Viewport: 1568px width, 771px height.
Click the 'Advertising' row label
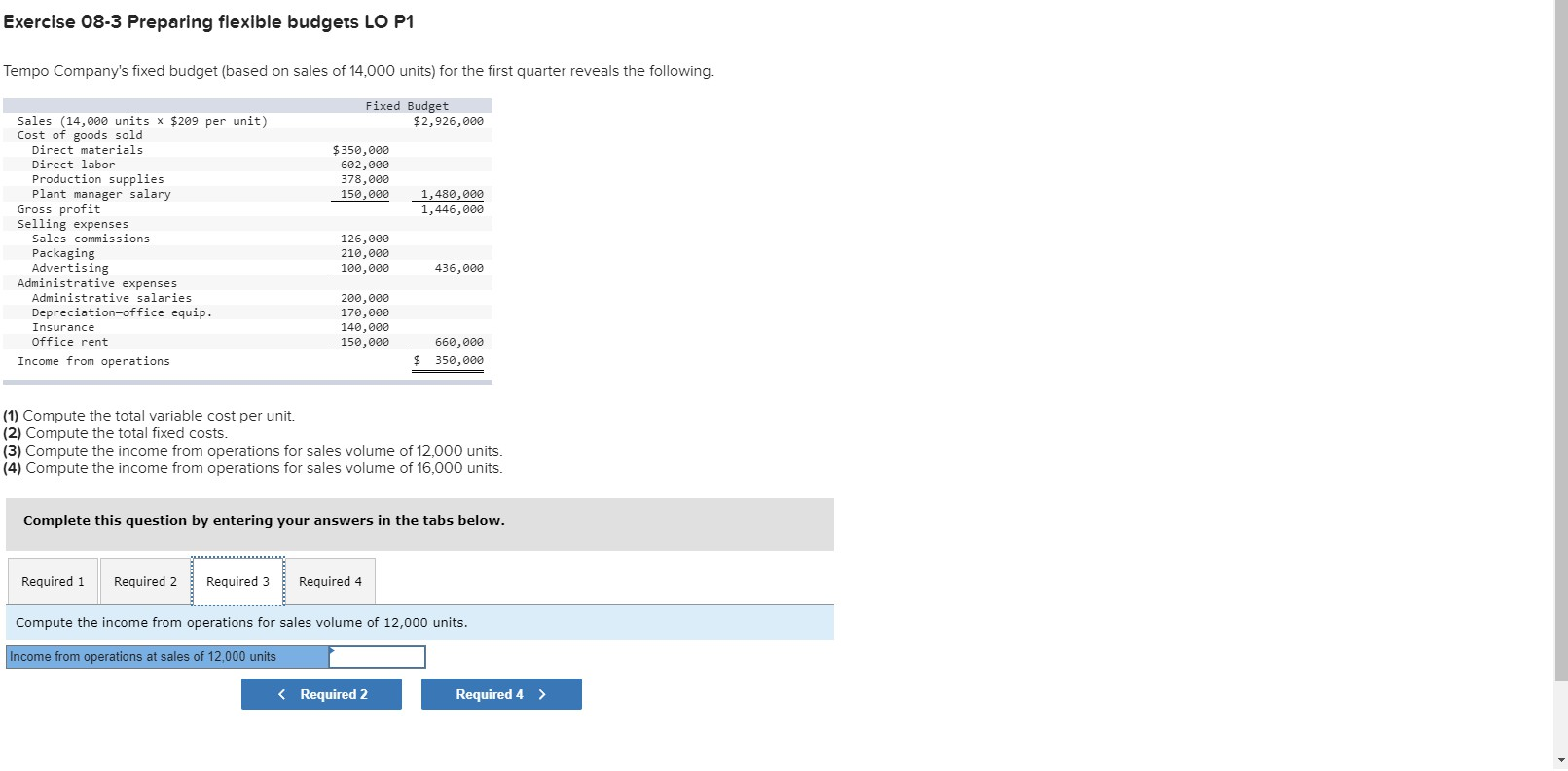pos(70,268)
